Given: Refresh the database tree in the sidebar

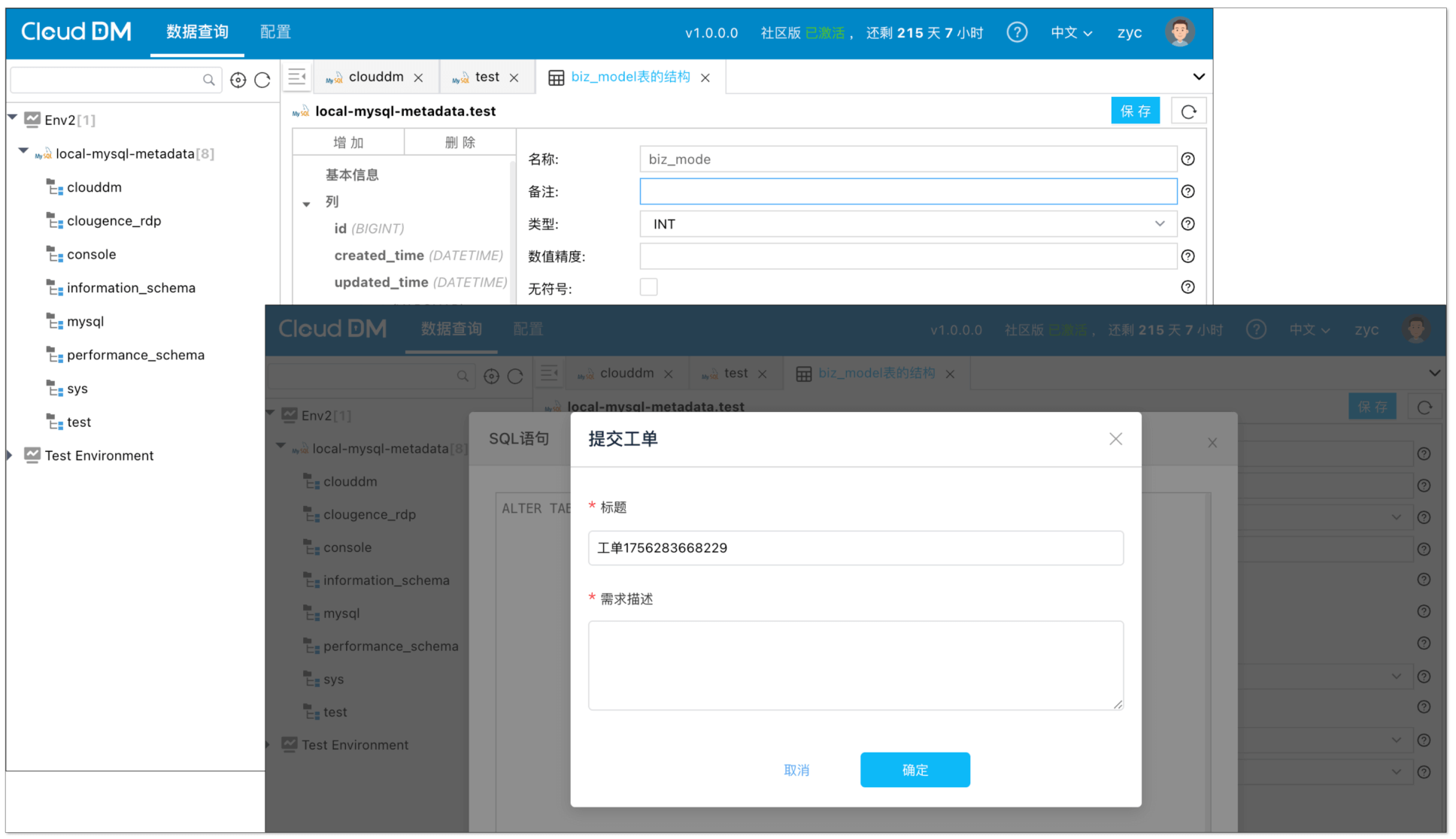Looking at the screenshot, I should (x=262, y=80).
